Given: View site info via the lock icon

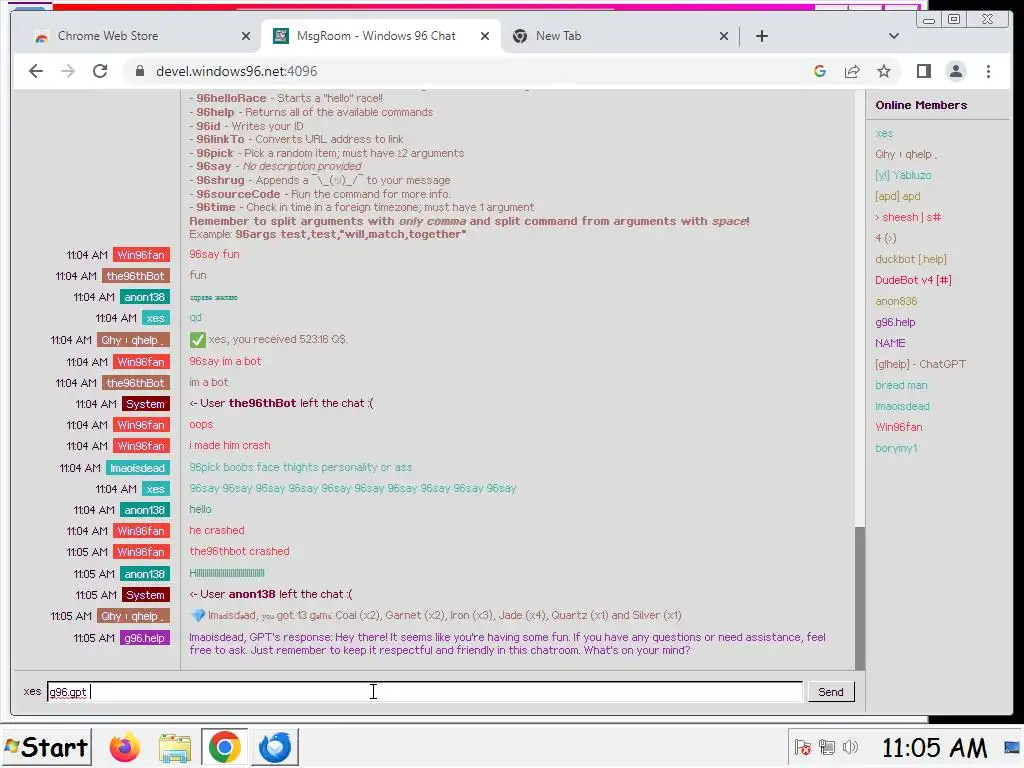Looking at the screenshot, I should (x=140, y=71).
